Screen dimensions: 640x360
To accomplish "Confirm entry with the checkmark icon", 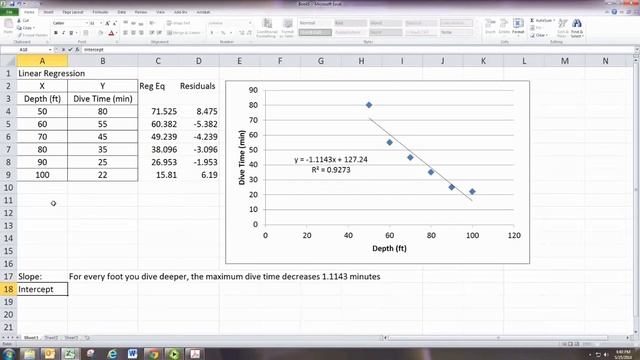I will (70, 49).
